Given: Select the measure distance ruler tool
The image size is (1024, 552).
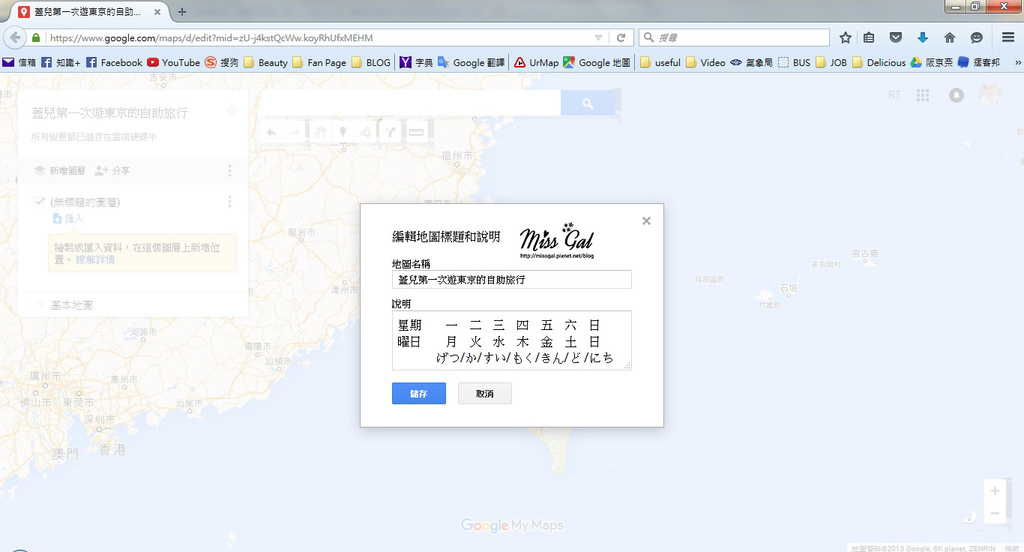Looking at the screenshot, I should click(x=416, y=132).
